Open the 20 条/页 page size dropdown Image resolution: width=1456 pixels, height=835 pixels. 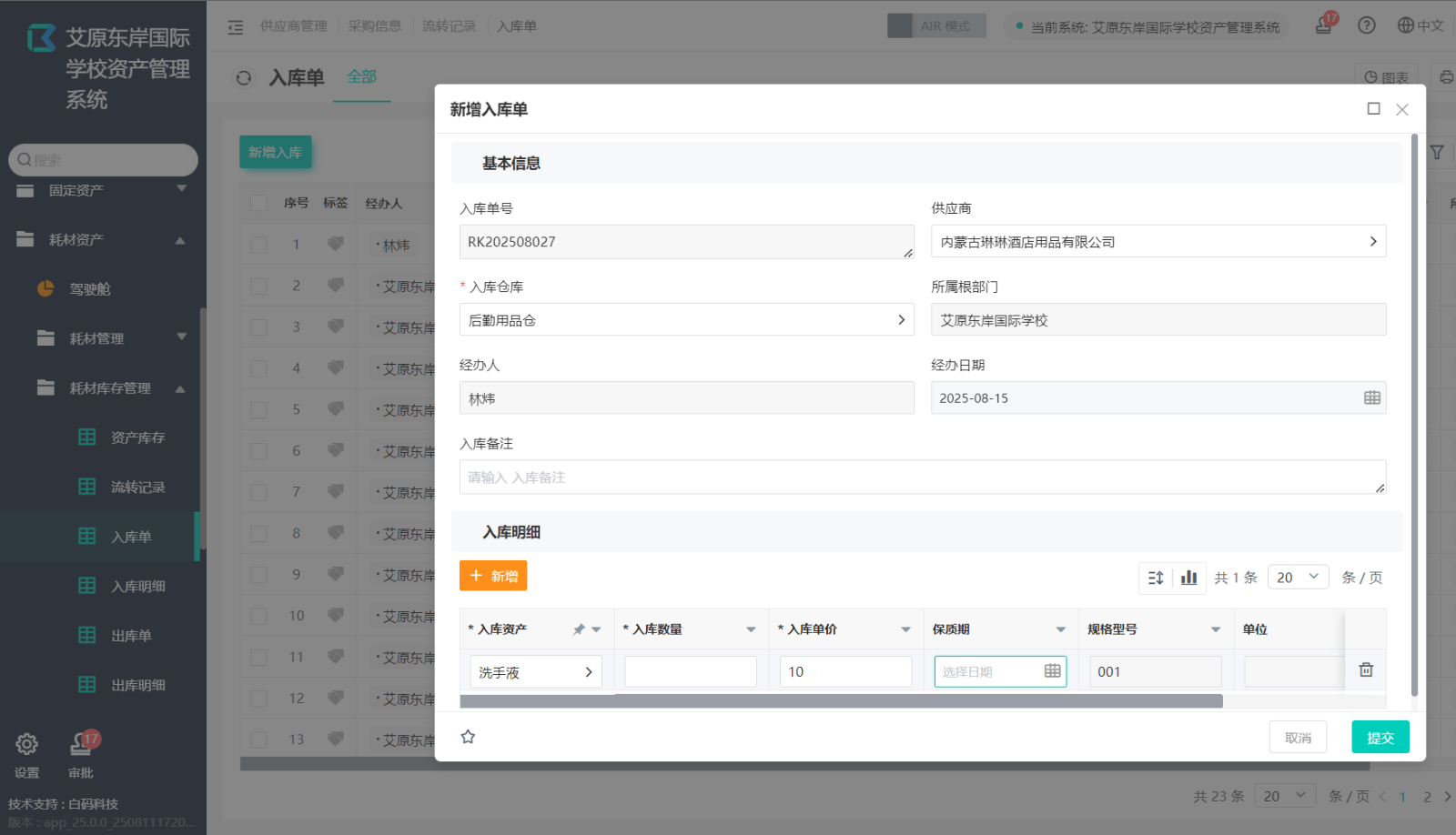pos(1297,578)
